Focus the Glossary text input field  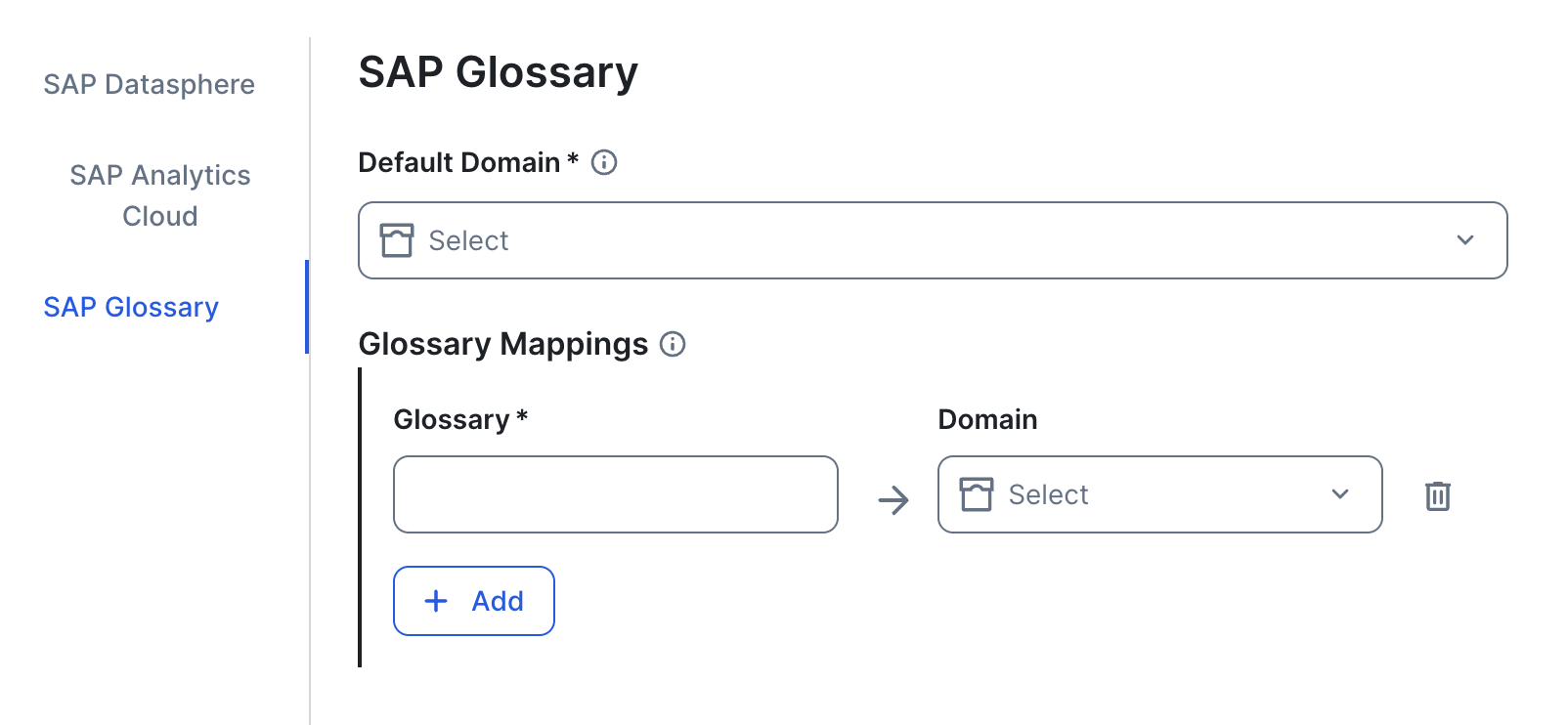pos(615,494)
